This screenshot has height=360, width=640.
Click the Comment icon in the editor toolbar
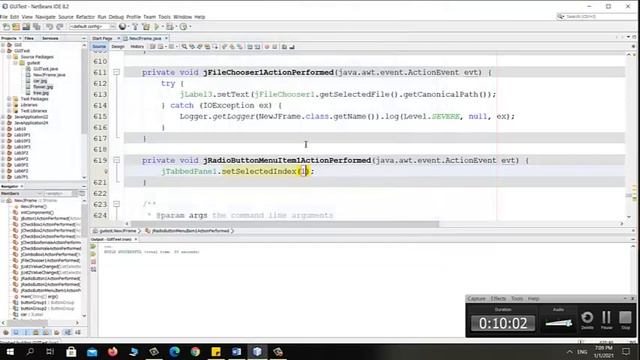(284, 47)
